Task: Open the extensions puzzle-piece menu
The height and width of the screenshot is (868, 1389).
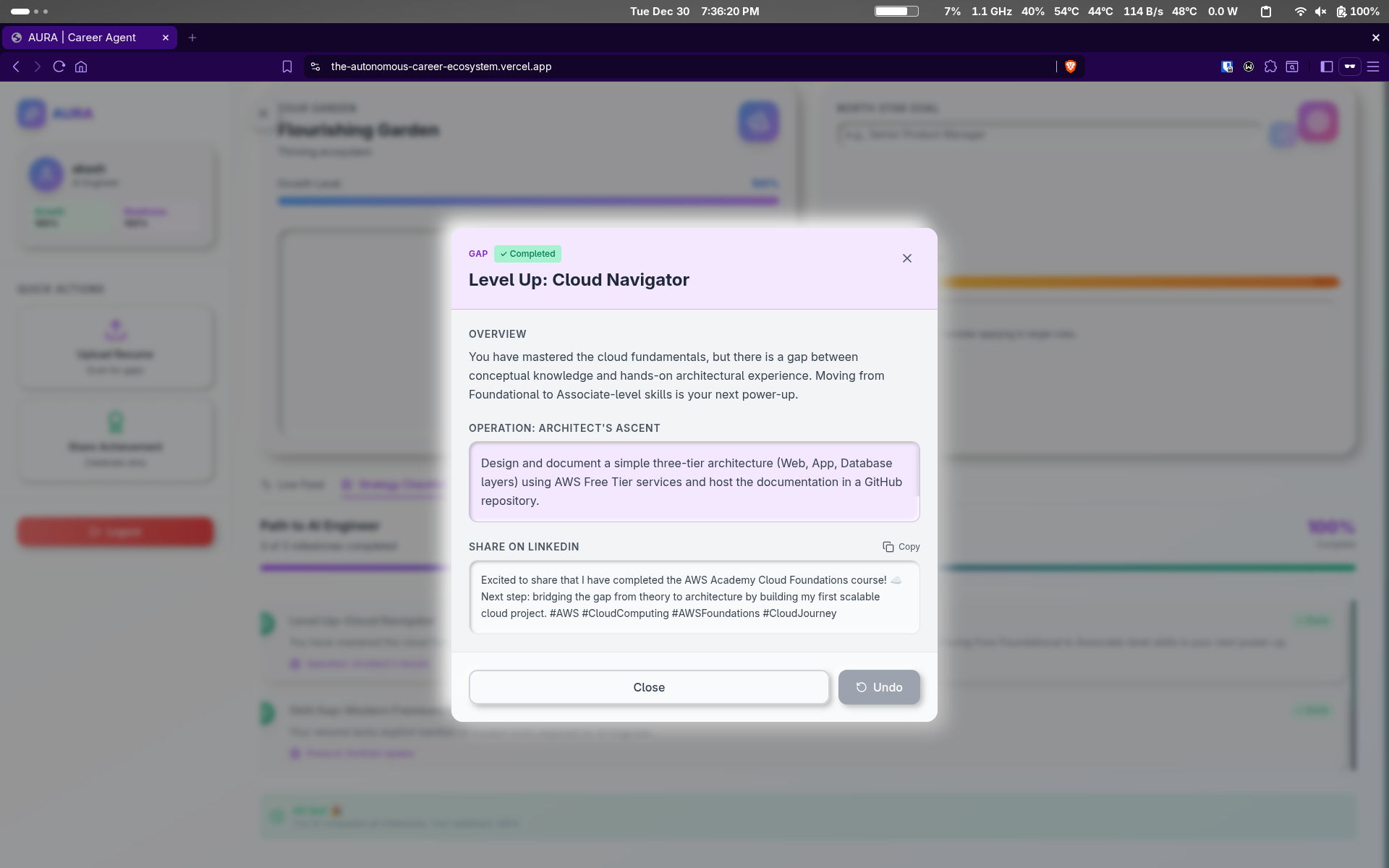Action: pos(1270,67)
